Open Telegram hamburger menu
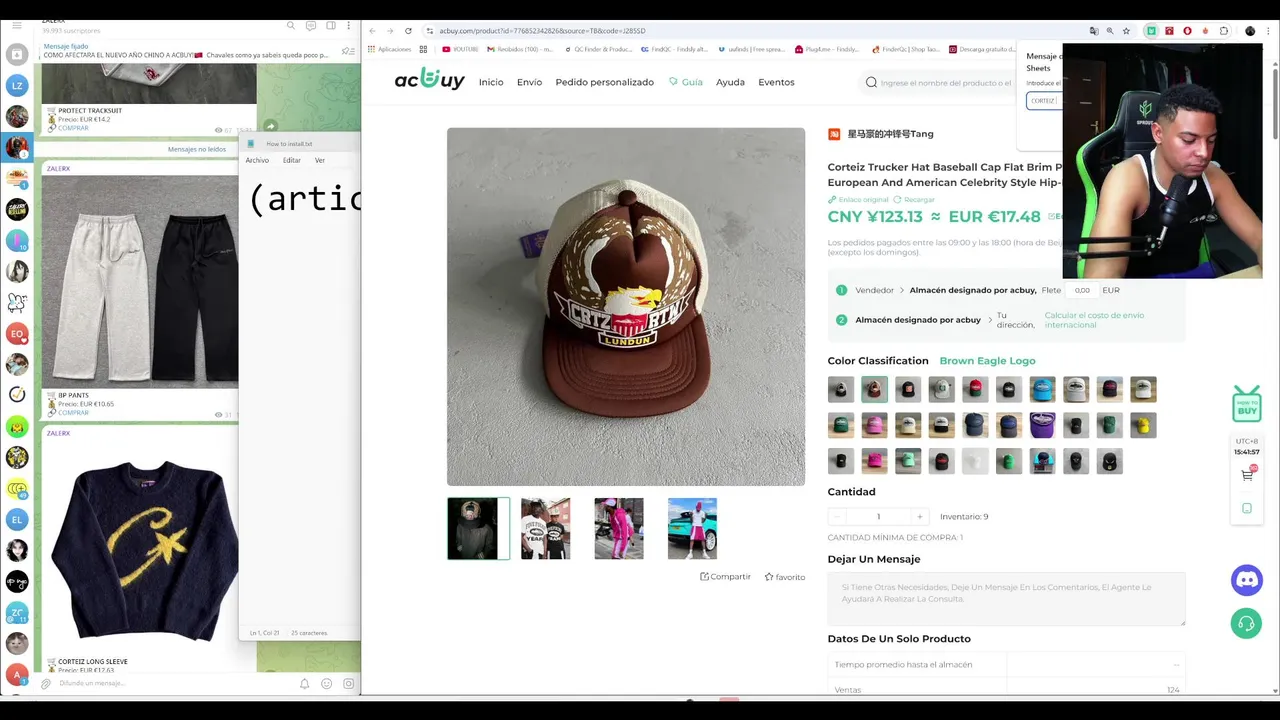Screen dimensions: 1280x720 point(17,25)
